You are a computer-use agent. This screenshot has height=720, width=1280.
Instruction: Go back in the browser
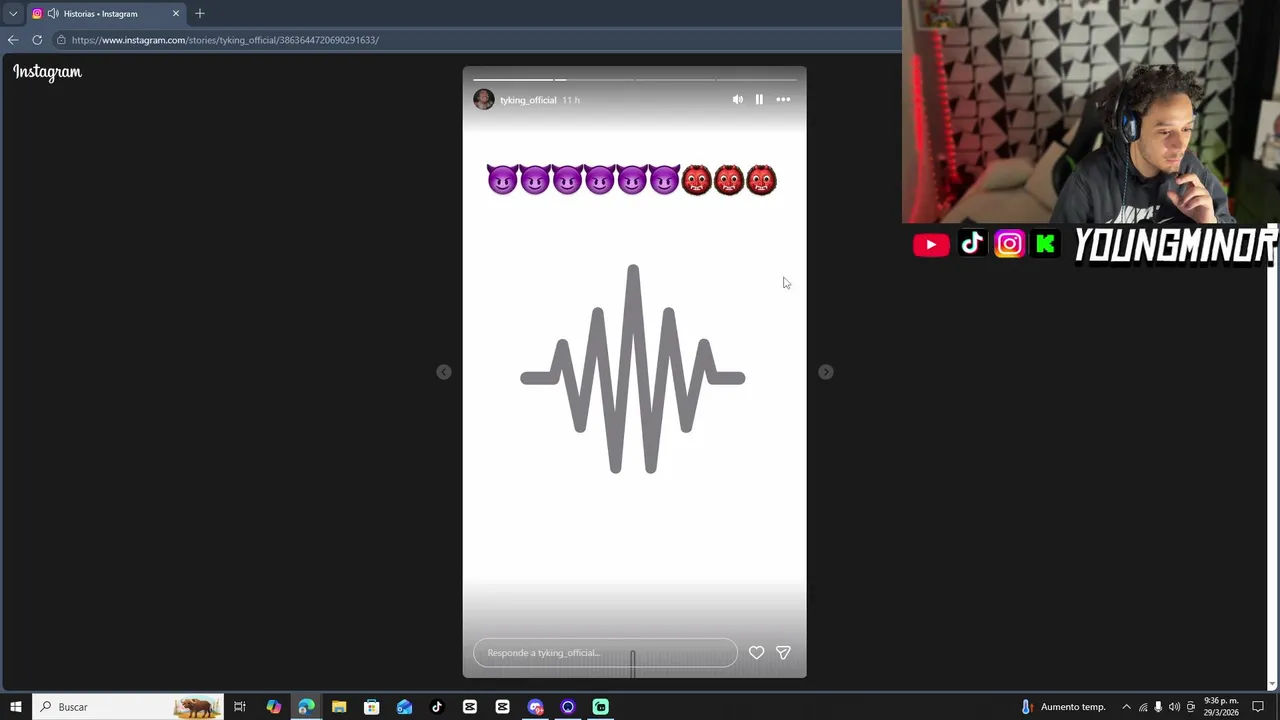[x=13, y=40]
